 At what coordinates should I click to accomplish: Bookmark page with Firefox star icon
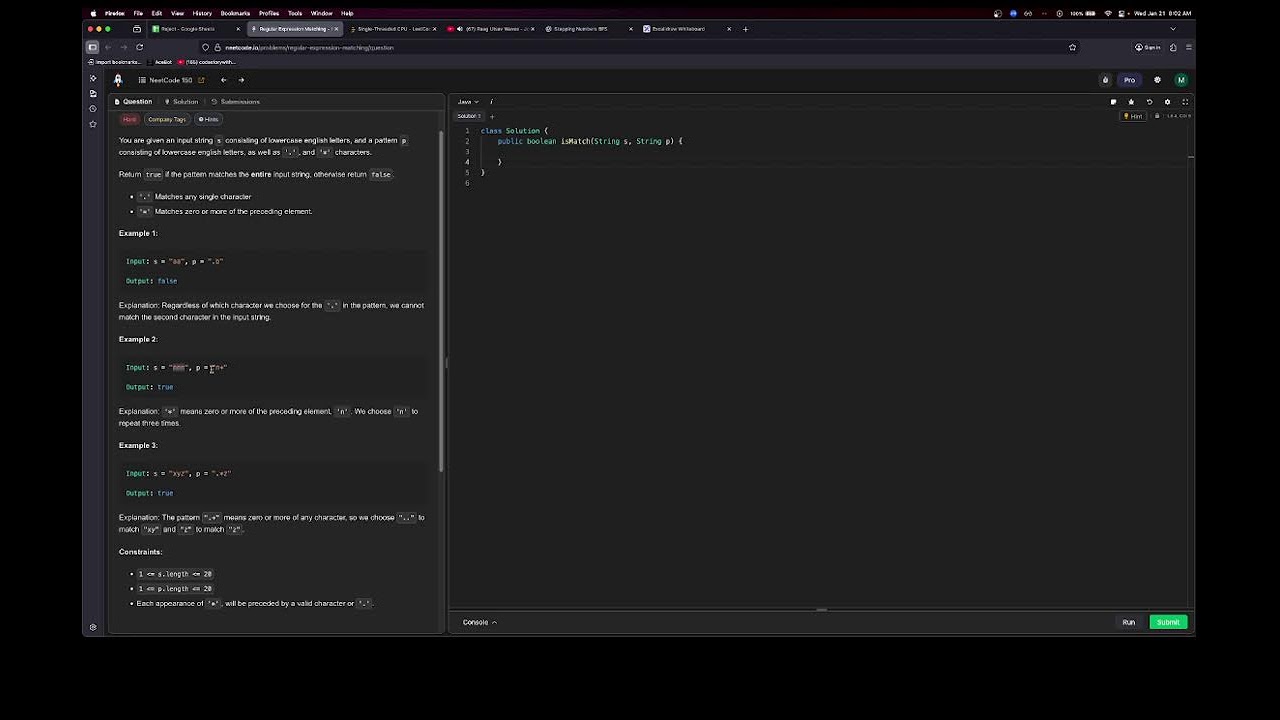tap(1072, 47)
